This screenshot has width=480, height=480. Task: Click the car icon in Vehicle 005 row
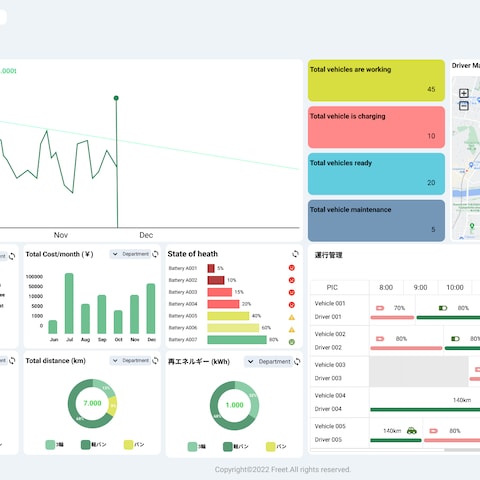[x=412, y=431]
